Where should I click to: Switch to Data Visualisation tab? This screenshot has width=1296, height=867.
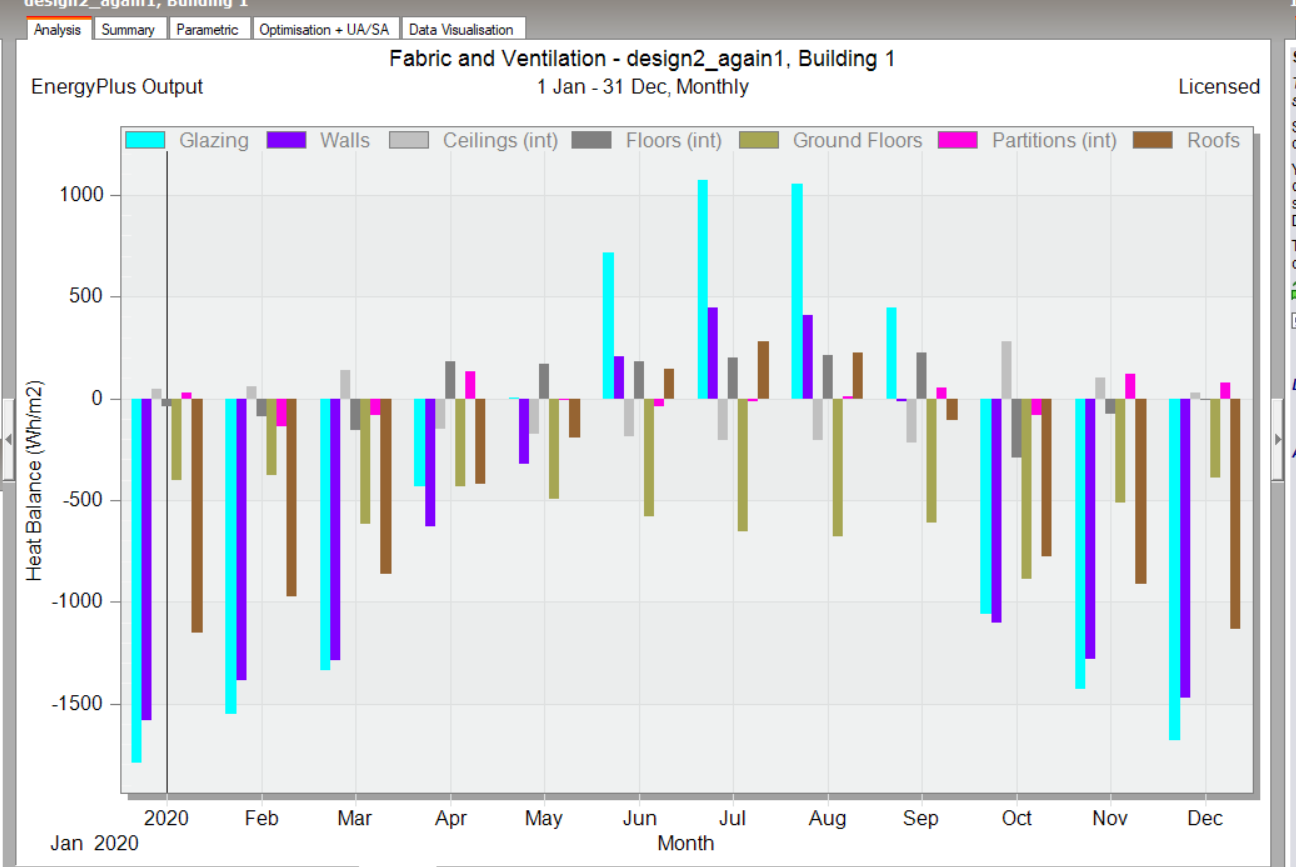[x=461, y=29]
